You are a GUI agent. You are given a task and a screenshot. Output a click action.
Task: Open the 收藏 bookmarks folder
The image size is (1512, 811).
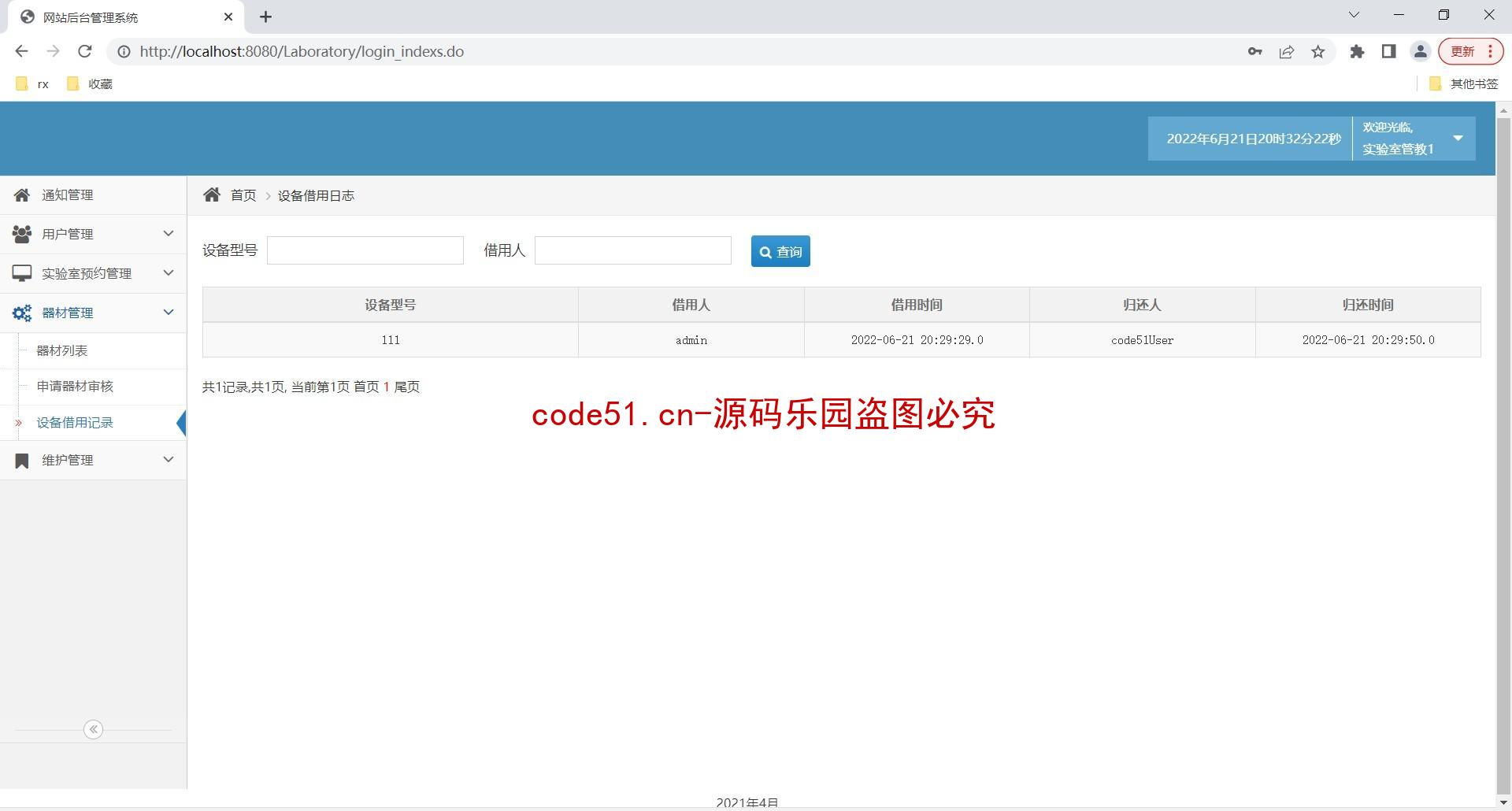(90, 83)
